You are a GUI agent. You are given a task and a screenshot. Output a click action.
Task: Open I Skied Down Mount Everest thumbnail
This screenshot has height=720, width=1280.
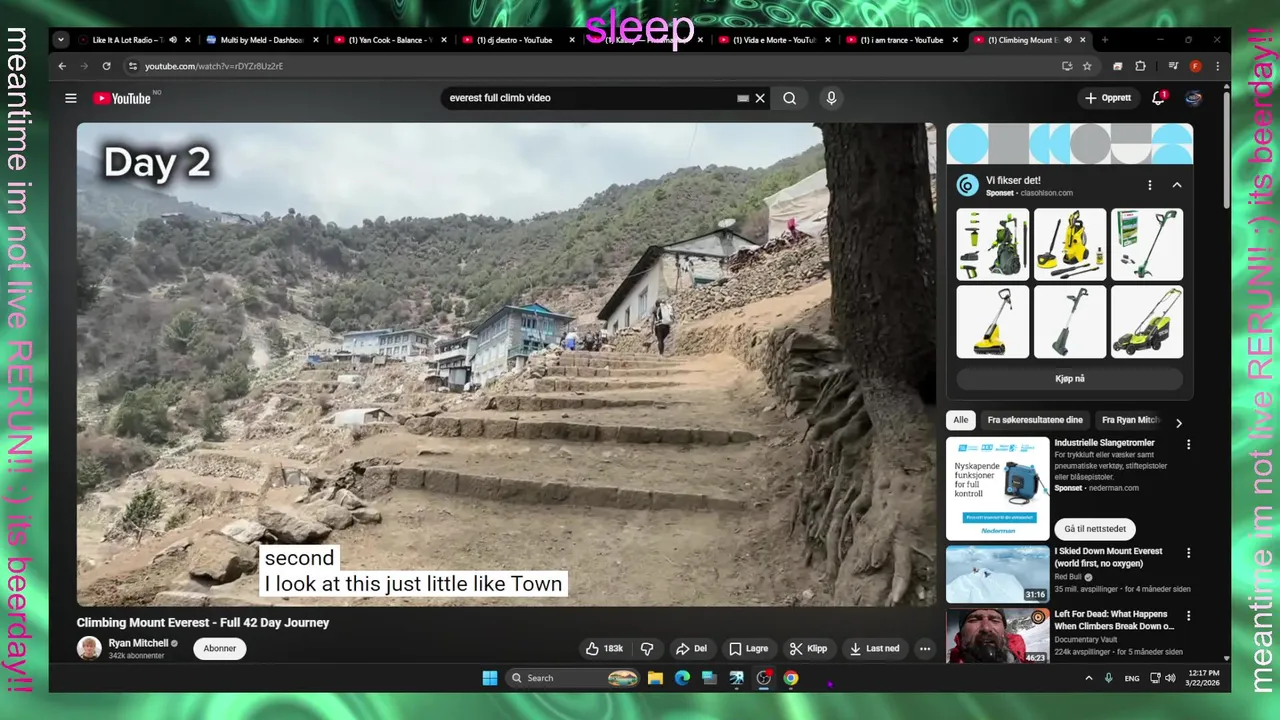click(x=998, y=573)
